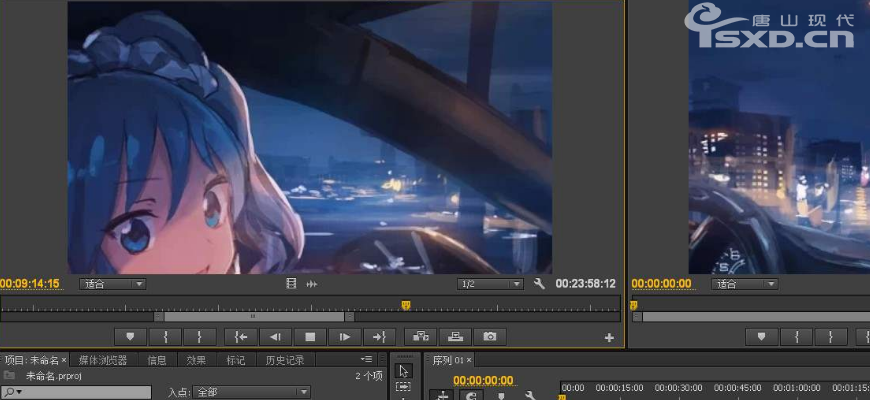Select the Selection arrow tool

(403, 371)
